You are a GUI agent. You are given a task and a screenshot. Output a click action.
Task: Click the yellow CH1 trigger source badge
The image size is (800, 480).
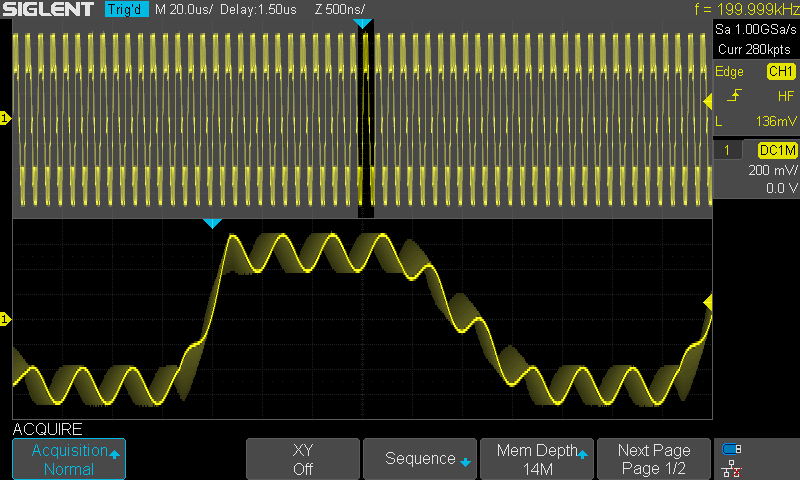point(779,72)
